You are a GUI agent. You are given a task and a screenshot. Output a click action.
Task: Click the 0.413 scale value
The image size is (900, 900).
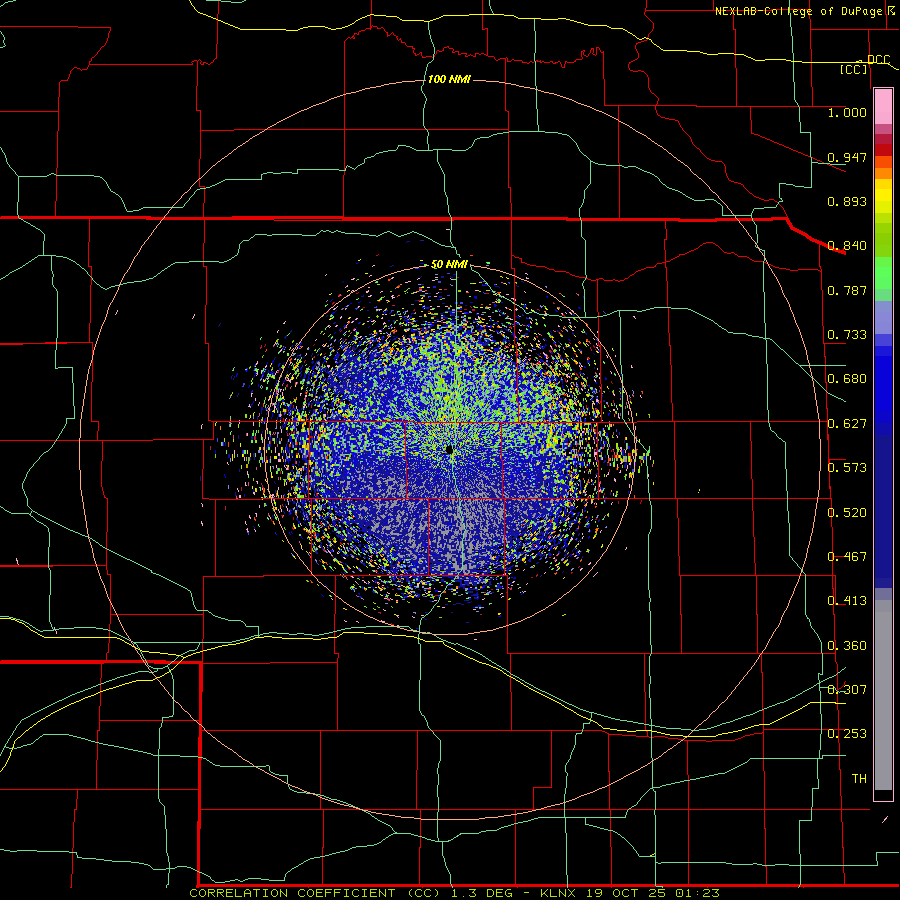(847, 601)
